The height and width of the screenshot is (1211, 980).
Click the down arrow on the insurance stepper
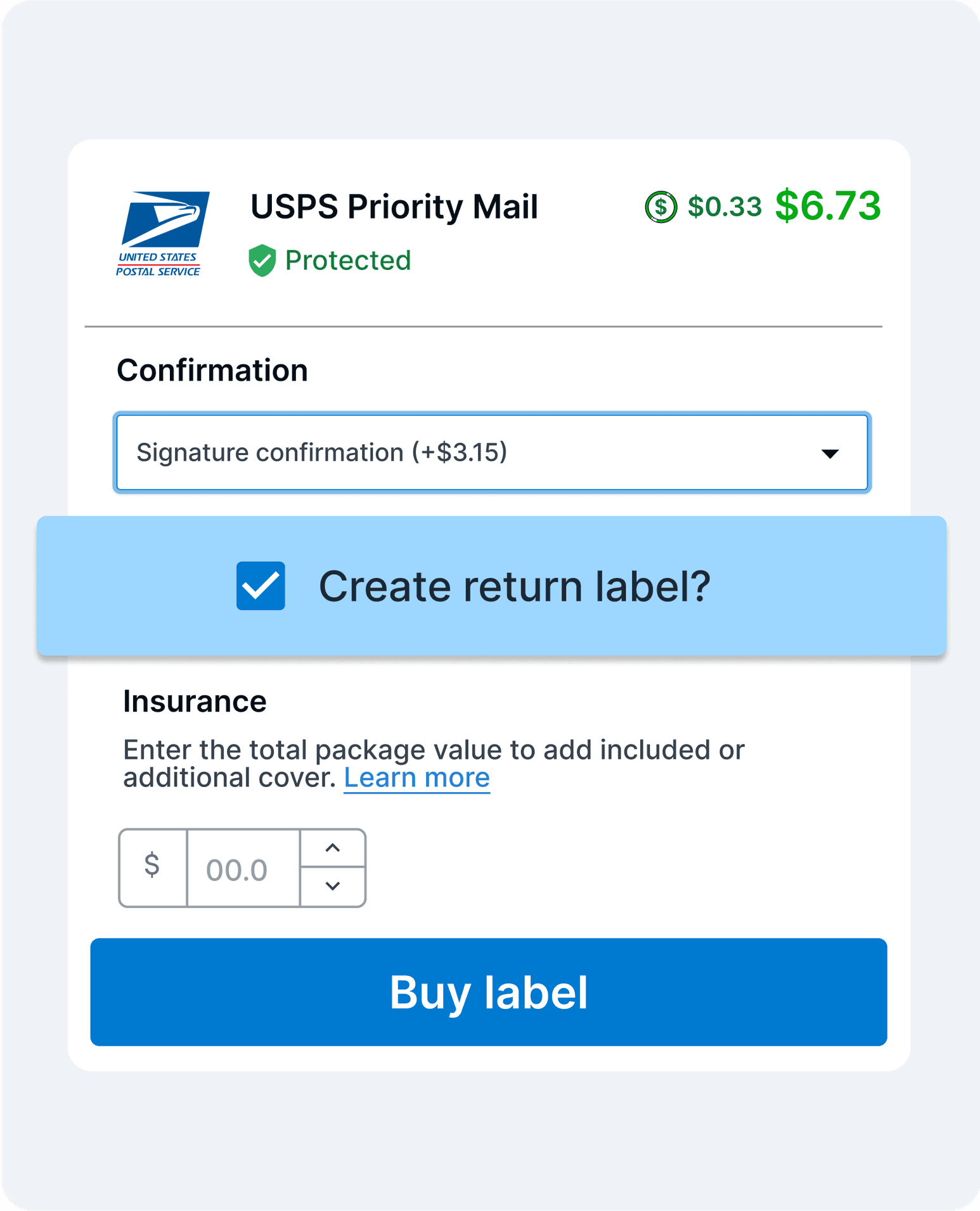click(332, 887)
